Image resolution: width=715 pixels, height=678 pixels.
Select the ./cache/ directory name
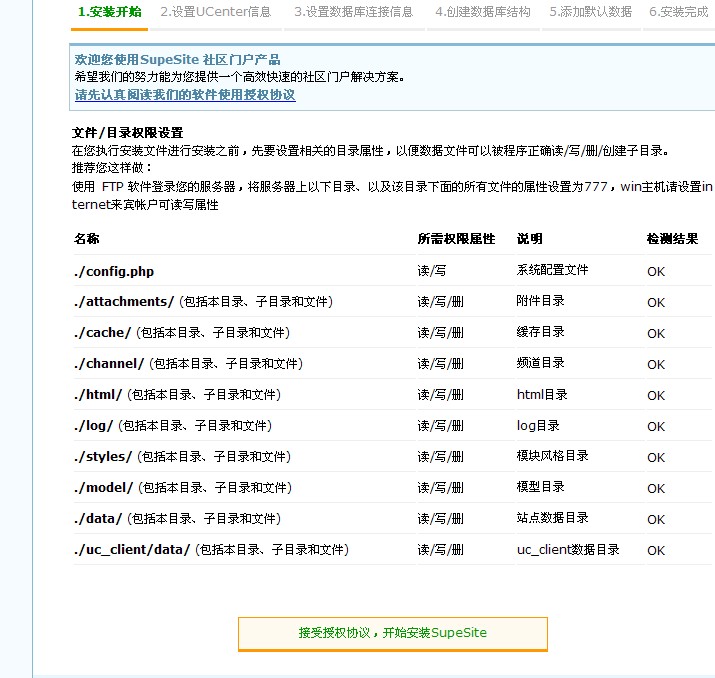103,332
